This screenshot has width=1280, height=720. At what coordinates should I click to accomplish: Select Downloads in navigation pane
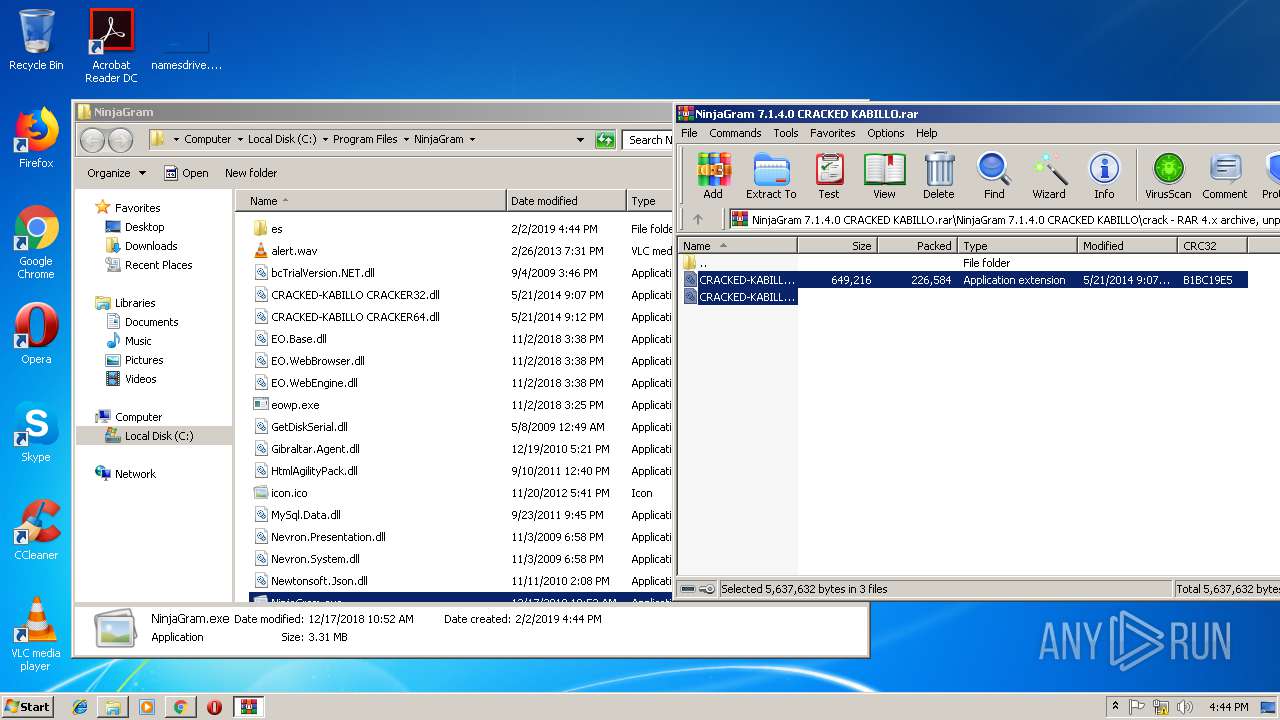(151, 246)
